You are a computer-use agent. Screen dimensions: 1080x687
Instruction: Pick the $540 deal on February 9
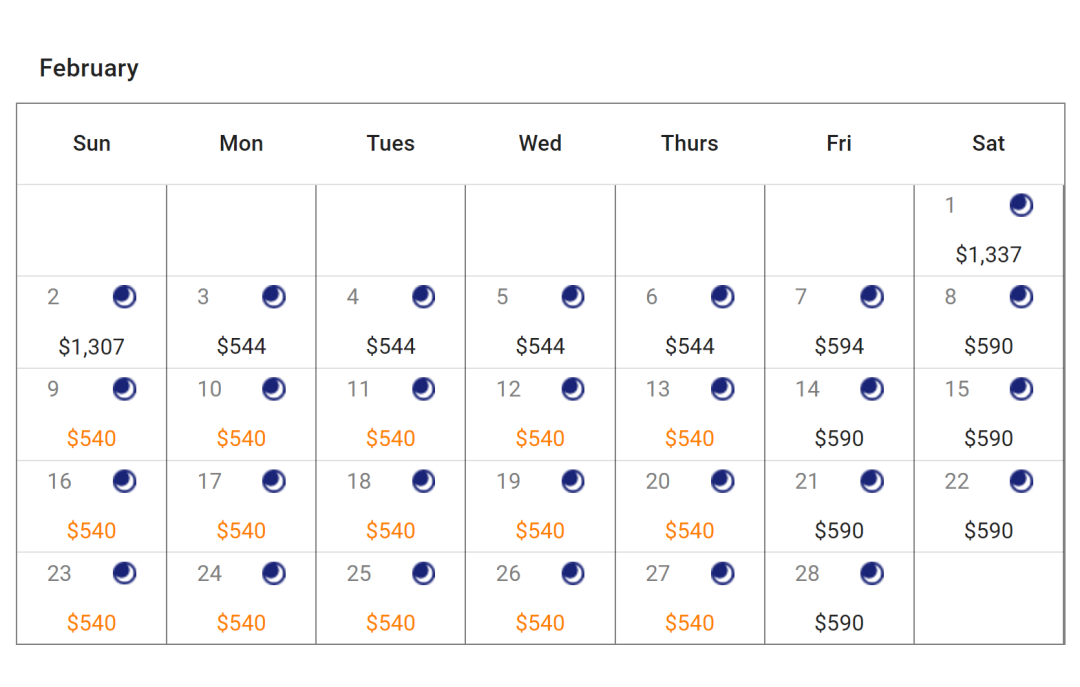tap(92, 438)
